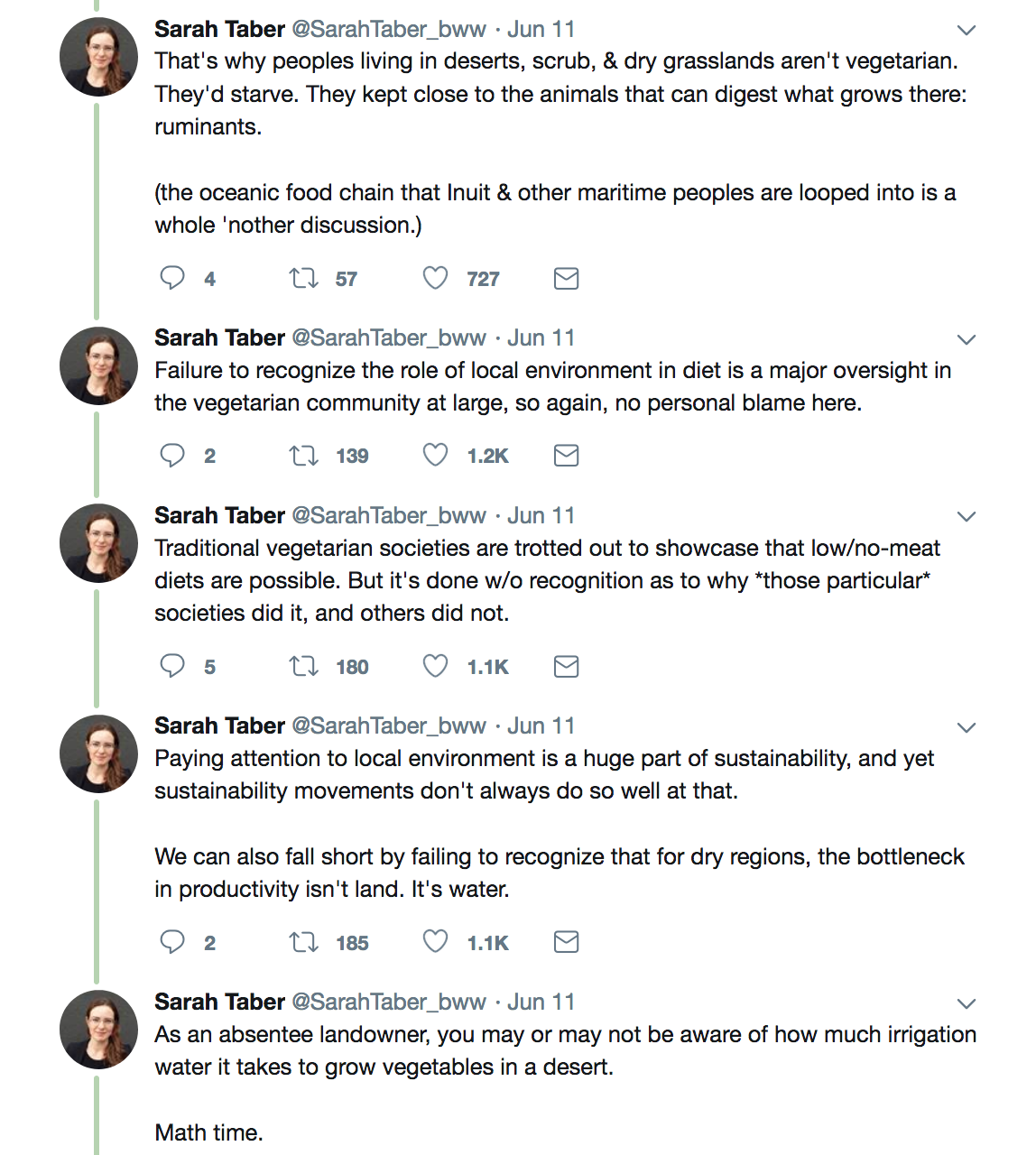1036x1155 pixels.
Task: Expand menu for the 'absentee landowner' tweet
Action: (x=967, y=1004)
